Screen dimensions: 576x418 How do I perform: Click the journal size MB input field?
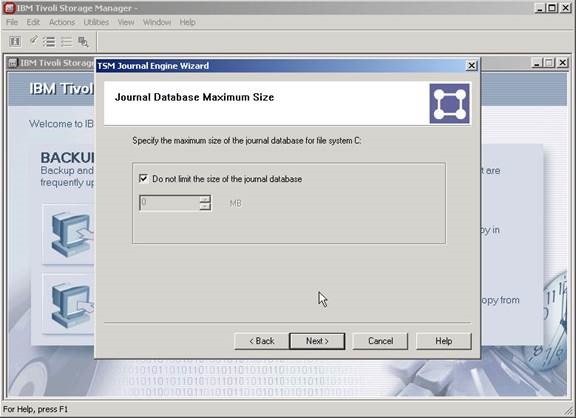(x=170, y=203)
